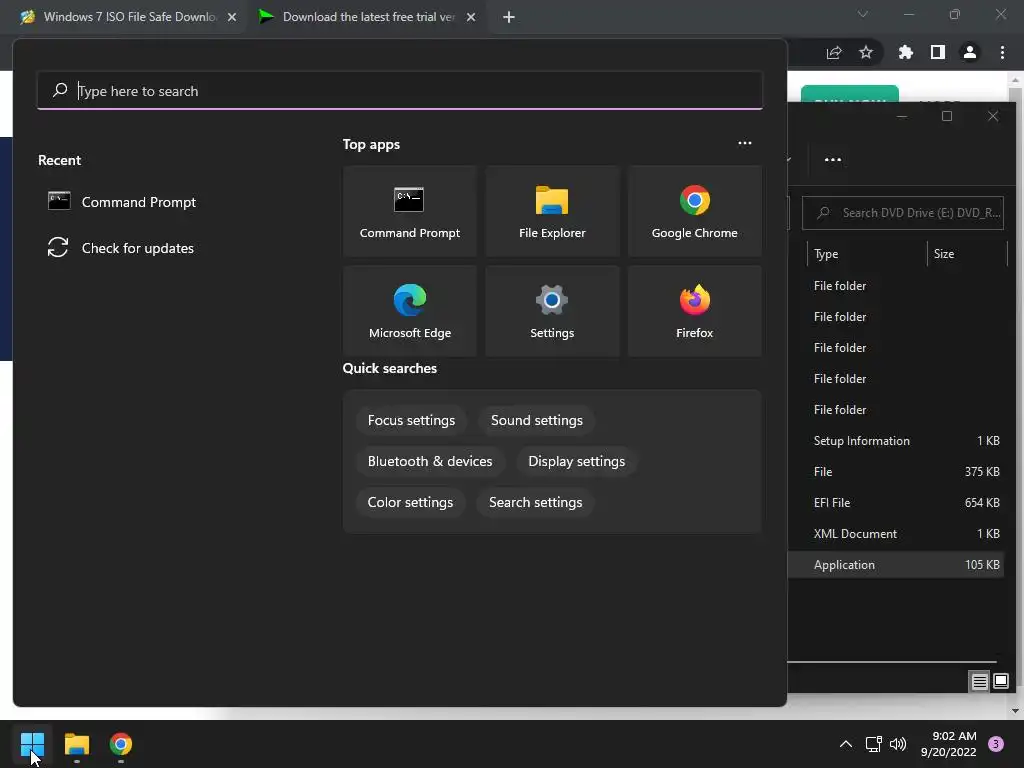Select the EFI File row
The image size is (1024, 768).
click(896, 503)
